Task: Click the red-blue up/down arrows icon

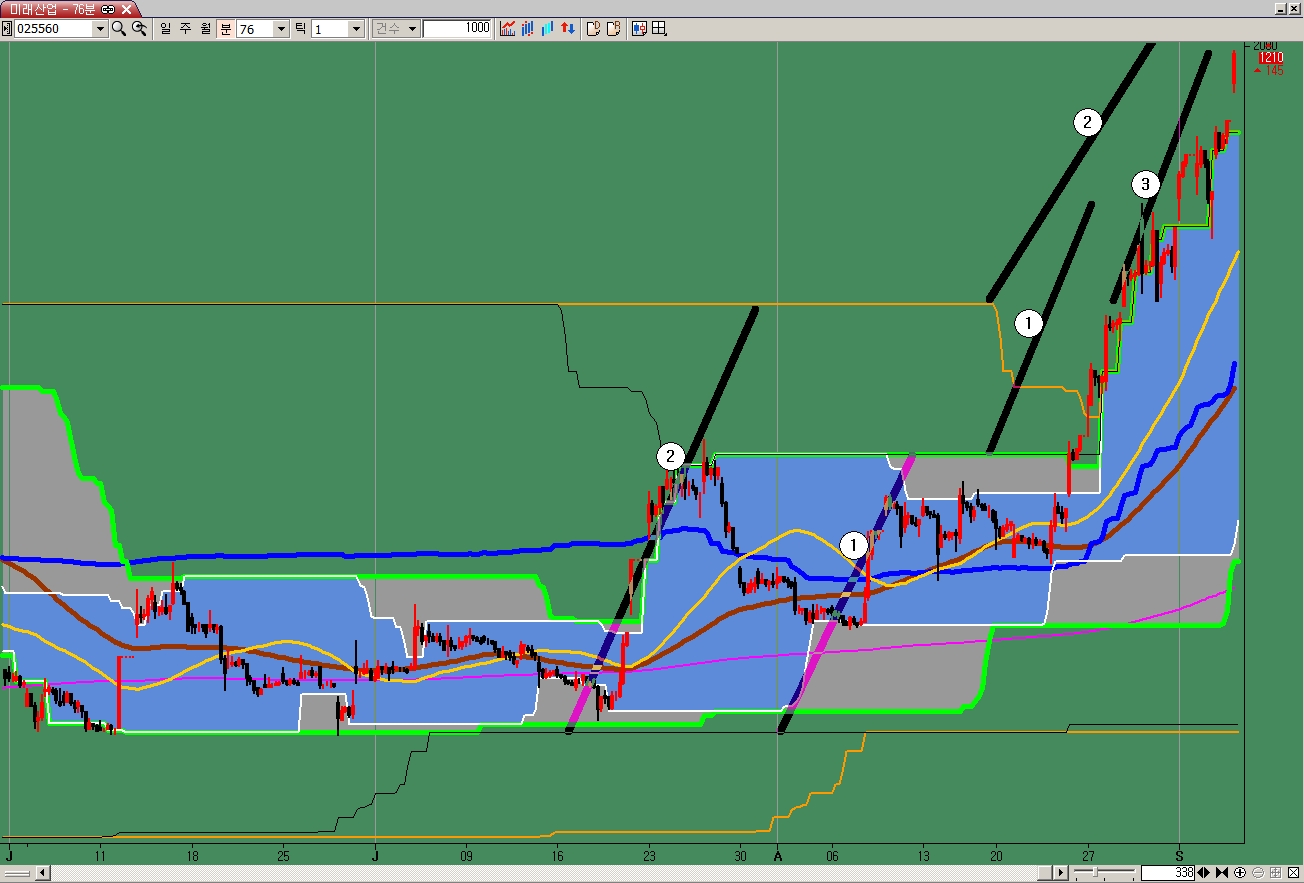Action: (x=567, y=29)
